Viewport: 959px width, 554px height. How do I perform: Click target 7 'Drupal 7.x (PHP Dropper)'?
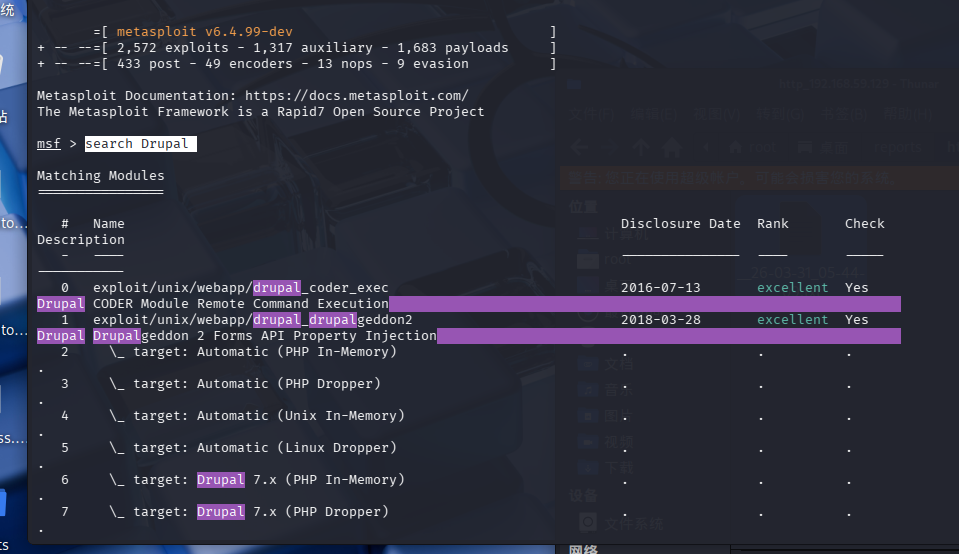293,512
